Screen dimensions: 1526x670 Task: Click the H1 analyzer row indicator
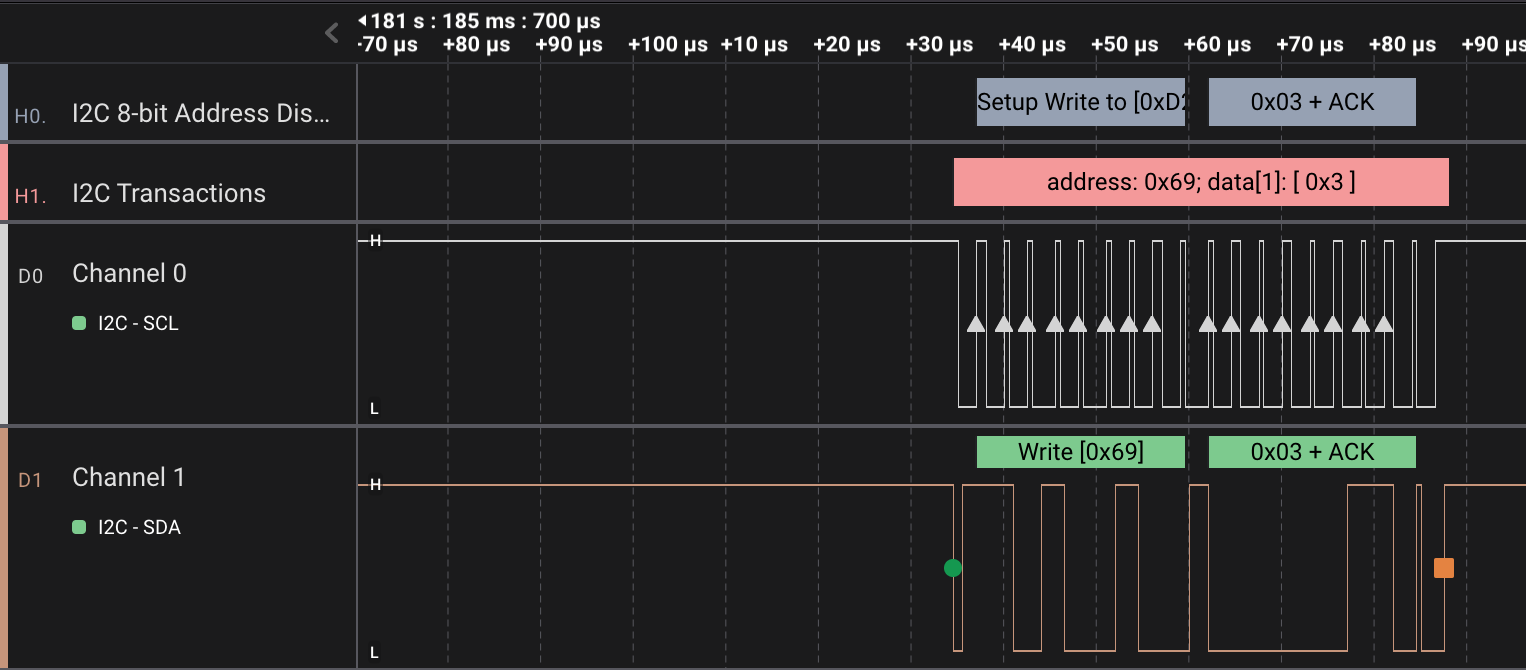tap(29, 196)
